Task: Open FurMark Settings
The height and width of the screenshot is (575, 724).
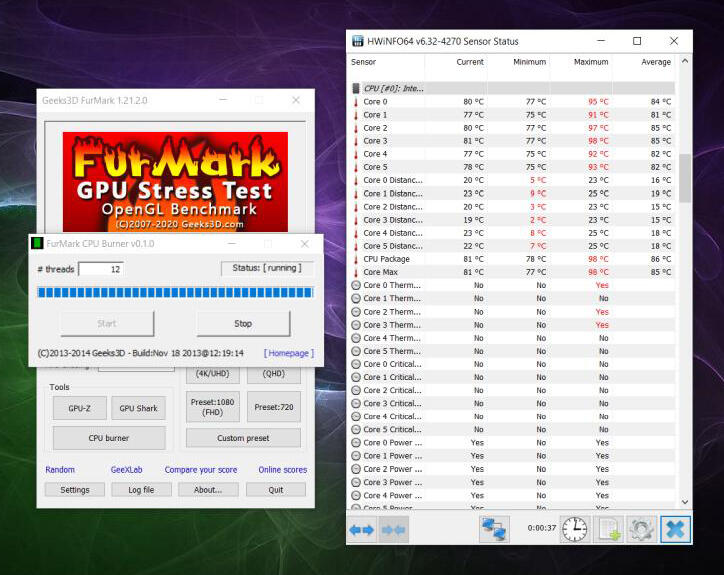Action: point(75,490)
